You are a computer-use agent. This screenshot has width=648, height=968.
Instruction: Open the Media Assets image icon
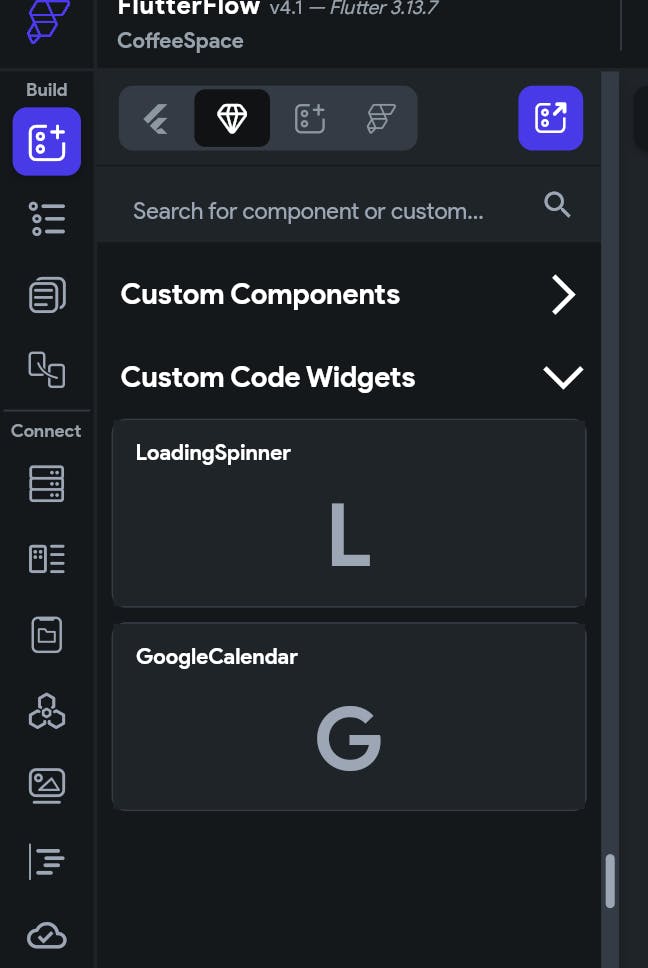pyautogui.click(x=47, y=786)
